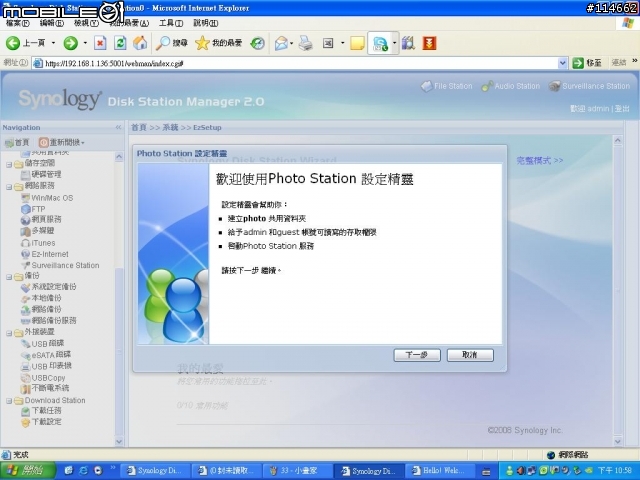Print page with printer icon

(x=305, y=43)
